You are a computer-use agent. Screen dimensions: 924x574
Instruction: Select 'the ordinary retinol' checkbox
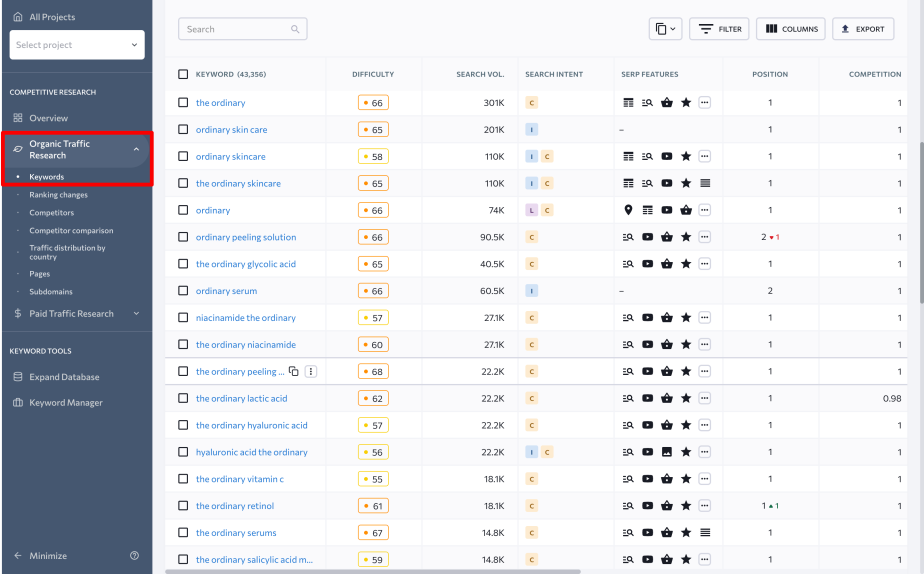click(x=183, y=506)
